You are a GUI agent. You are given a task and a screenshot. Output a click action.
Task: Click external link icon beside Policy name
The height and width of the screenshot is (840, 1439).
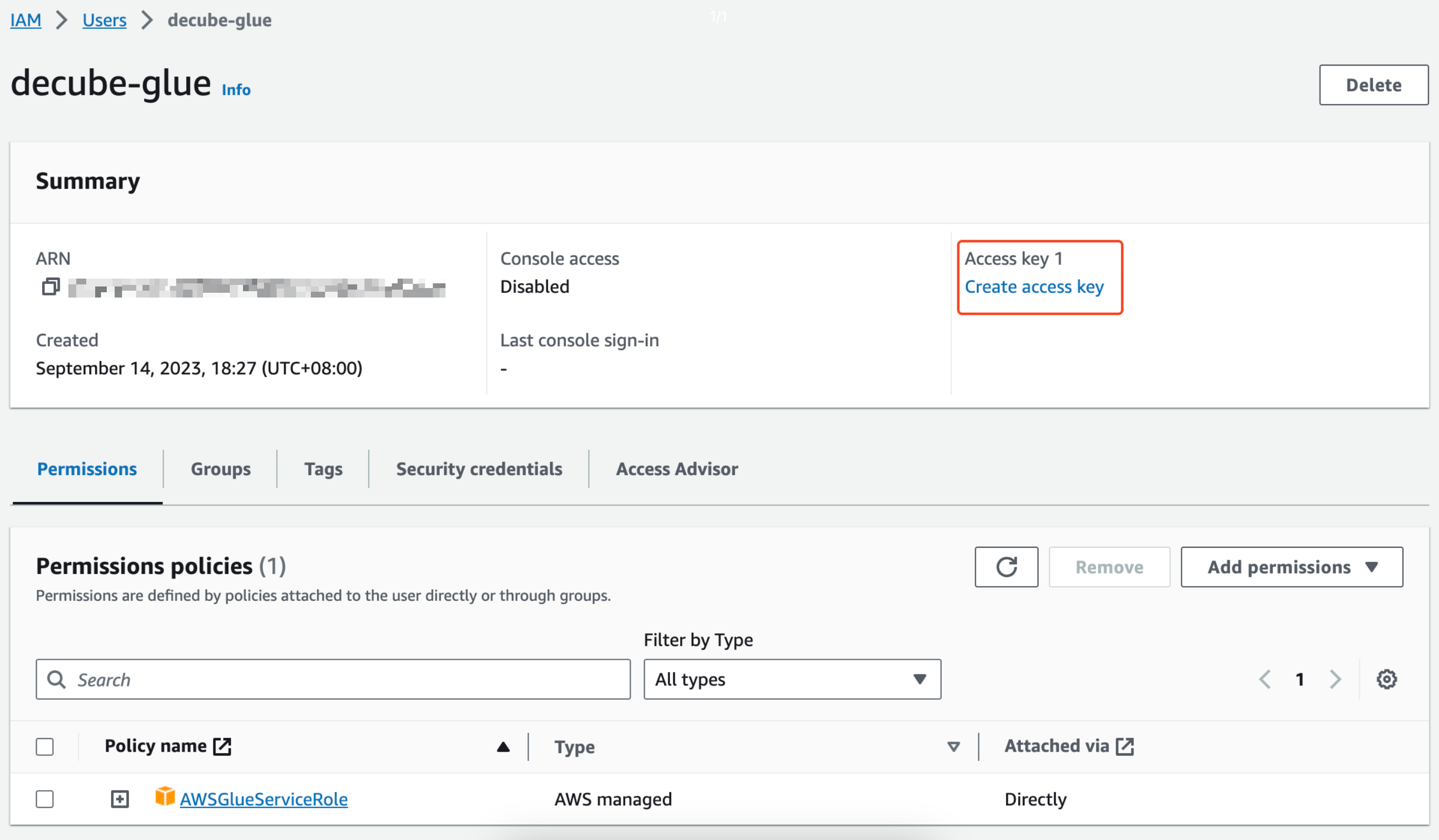[222, 746]
